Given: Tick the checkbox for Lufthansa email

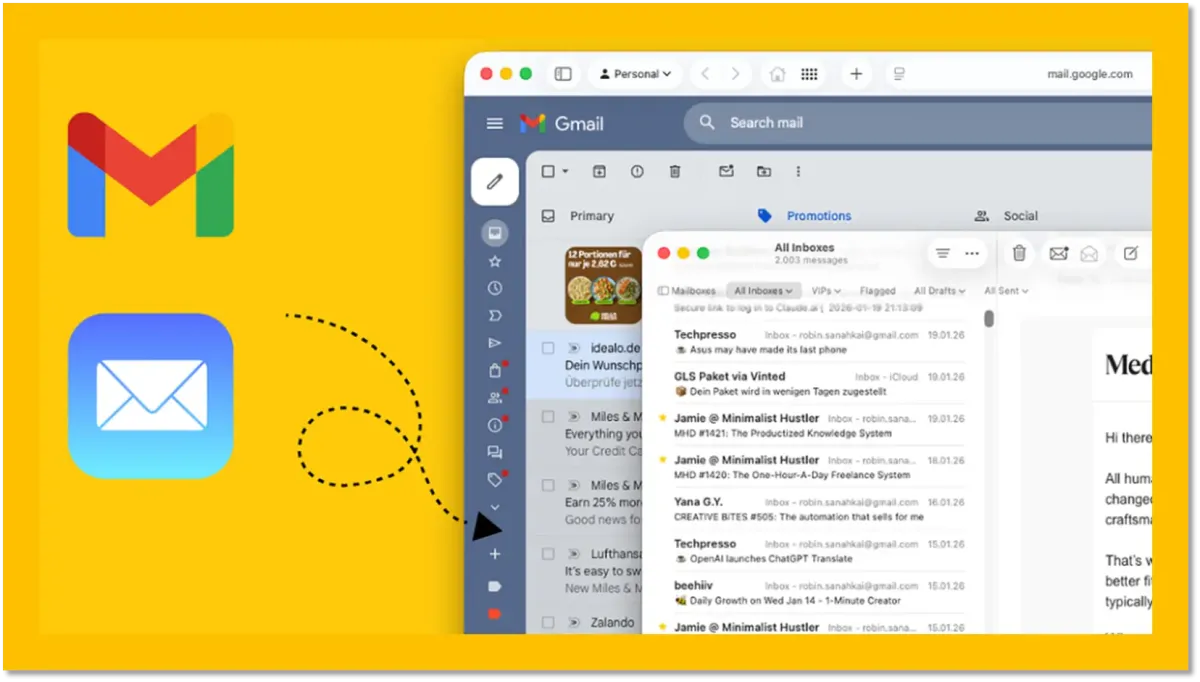Looking at the screenshot, I should (548, 554).
